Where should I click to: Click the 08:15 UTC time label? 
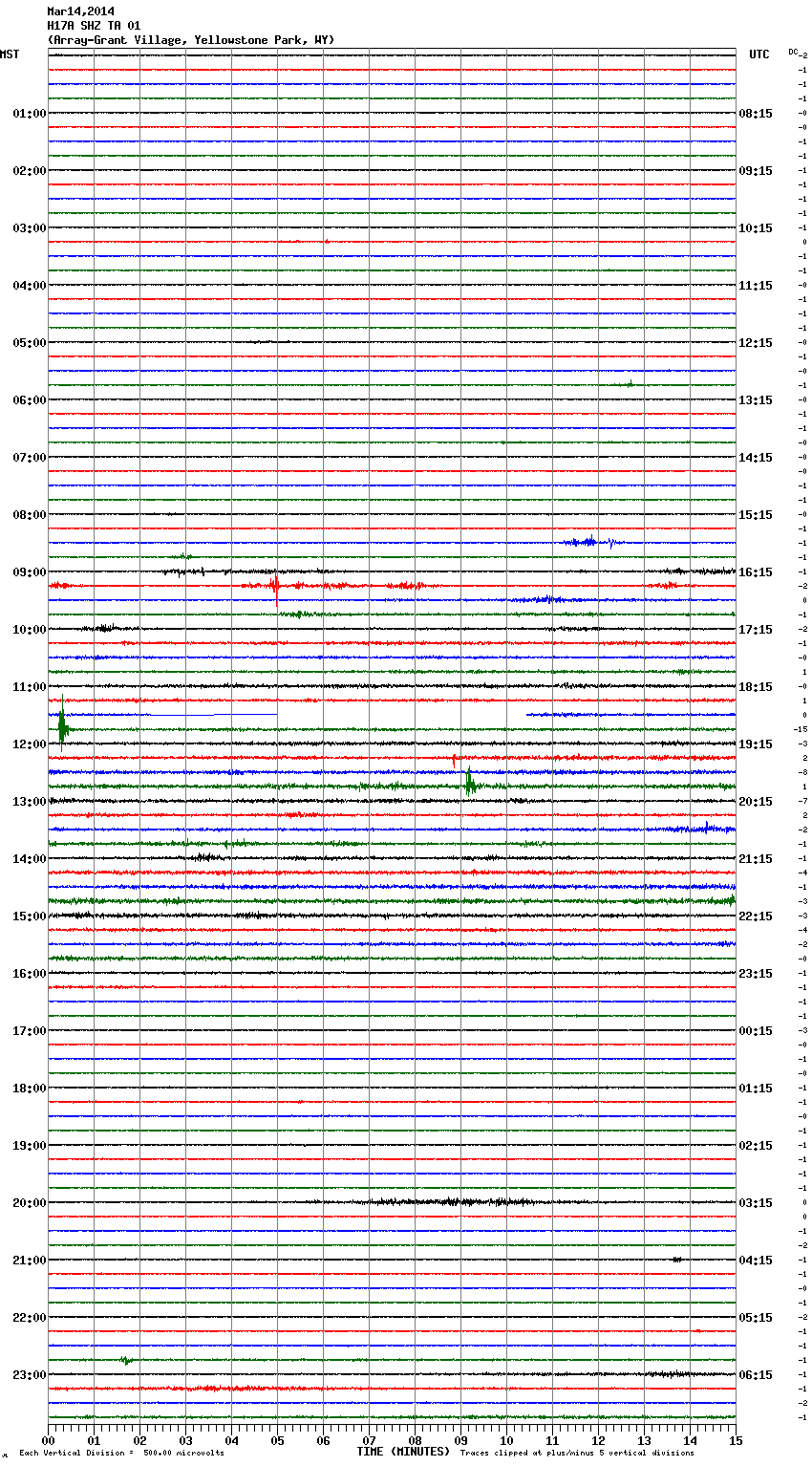pos(756,114)
